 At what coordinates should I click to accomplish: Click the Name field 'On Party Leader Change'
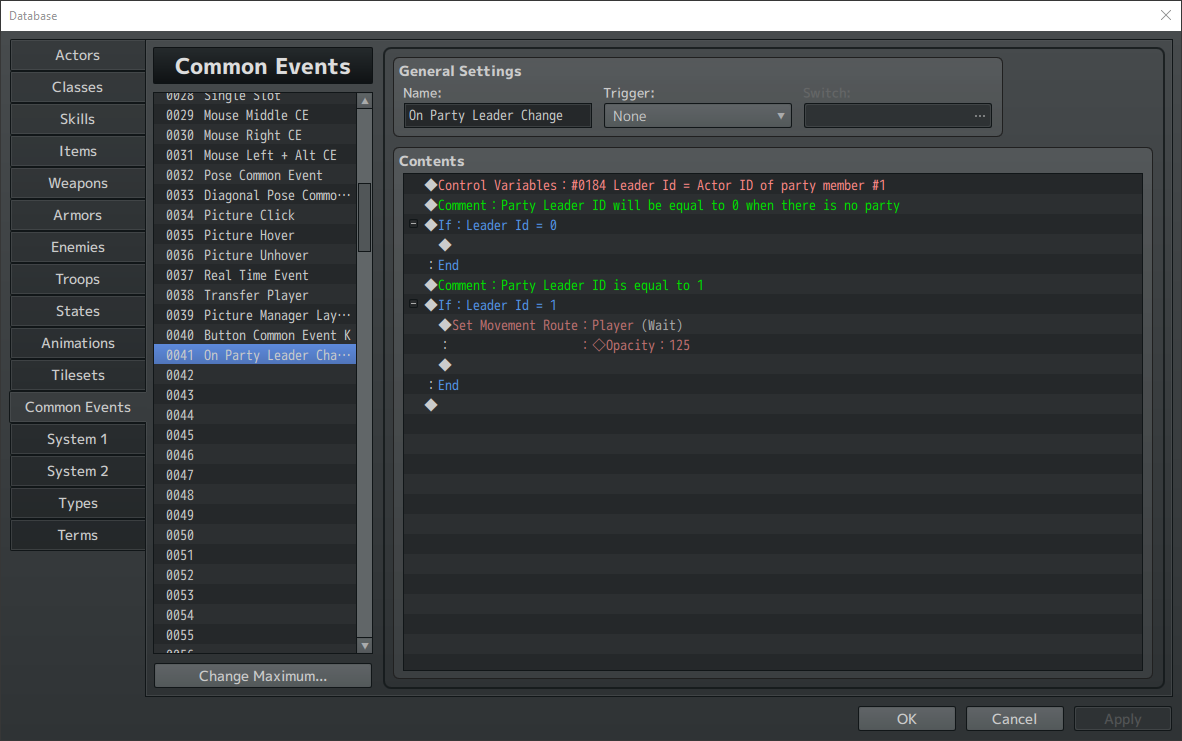click(x=498, y=115)
